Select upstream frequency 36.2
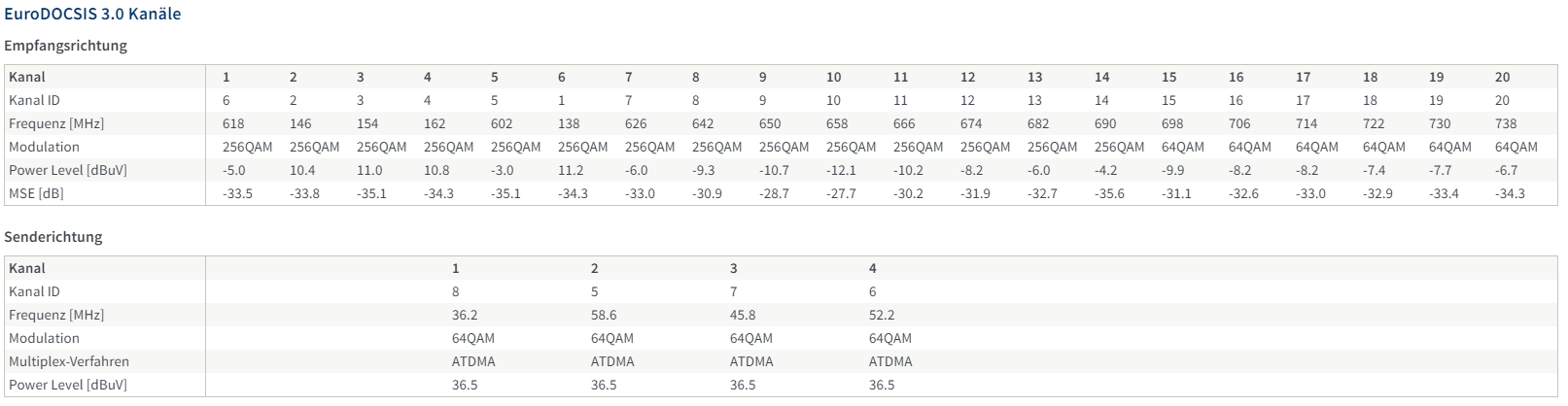The height and width of the screenshot is (406, 1568). (464, 315)
